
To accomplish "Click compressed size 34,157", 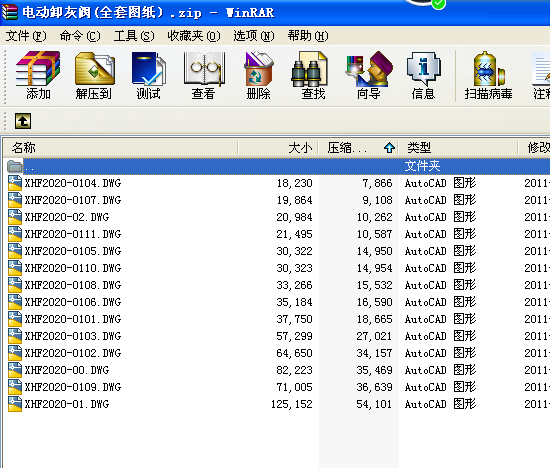I will click(374, 353).
